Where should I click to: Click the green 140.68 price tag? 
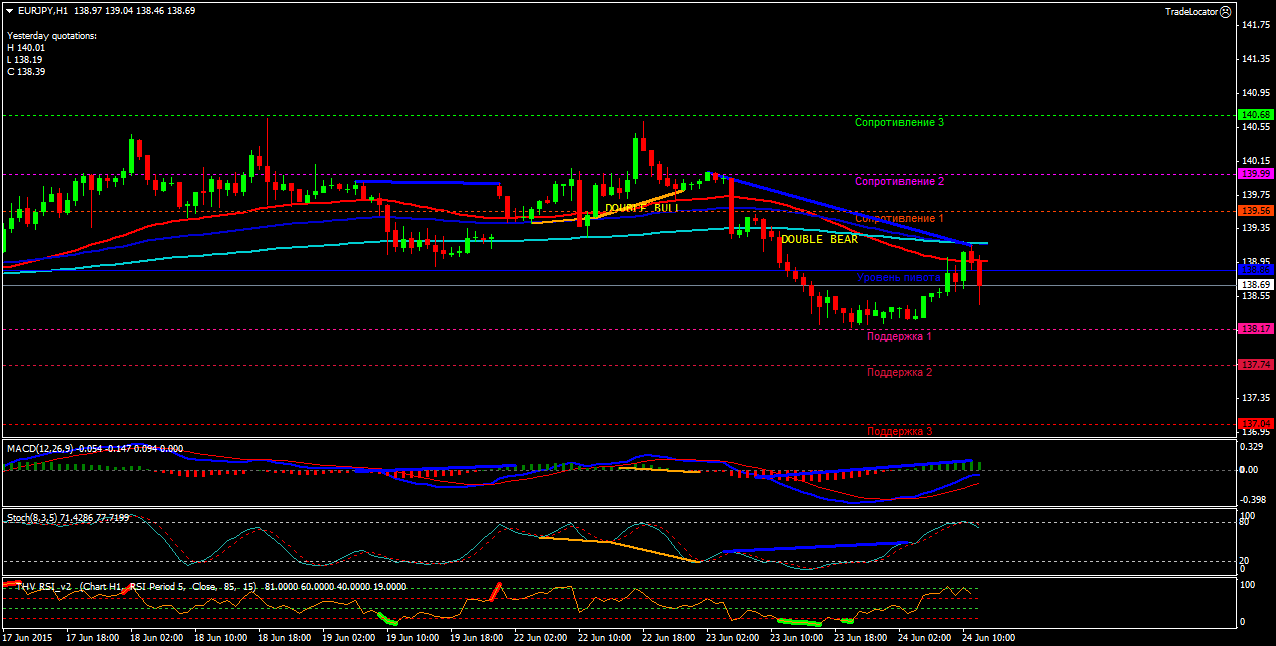1254,115
